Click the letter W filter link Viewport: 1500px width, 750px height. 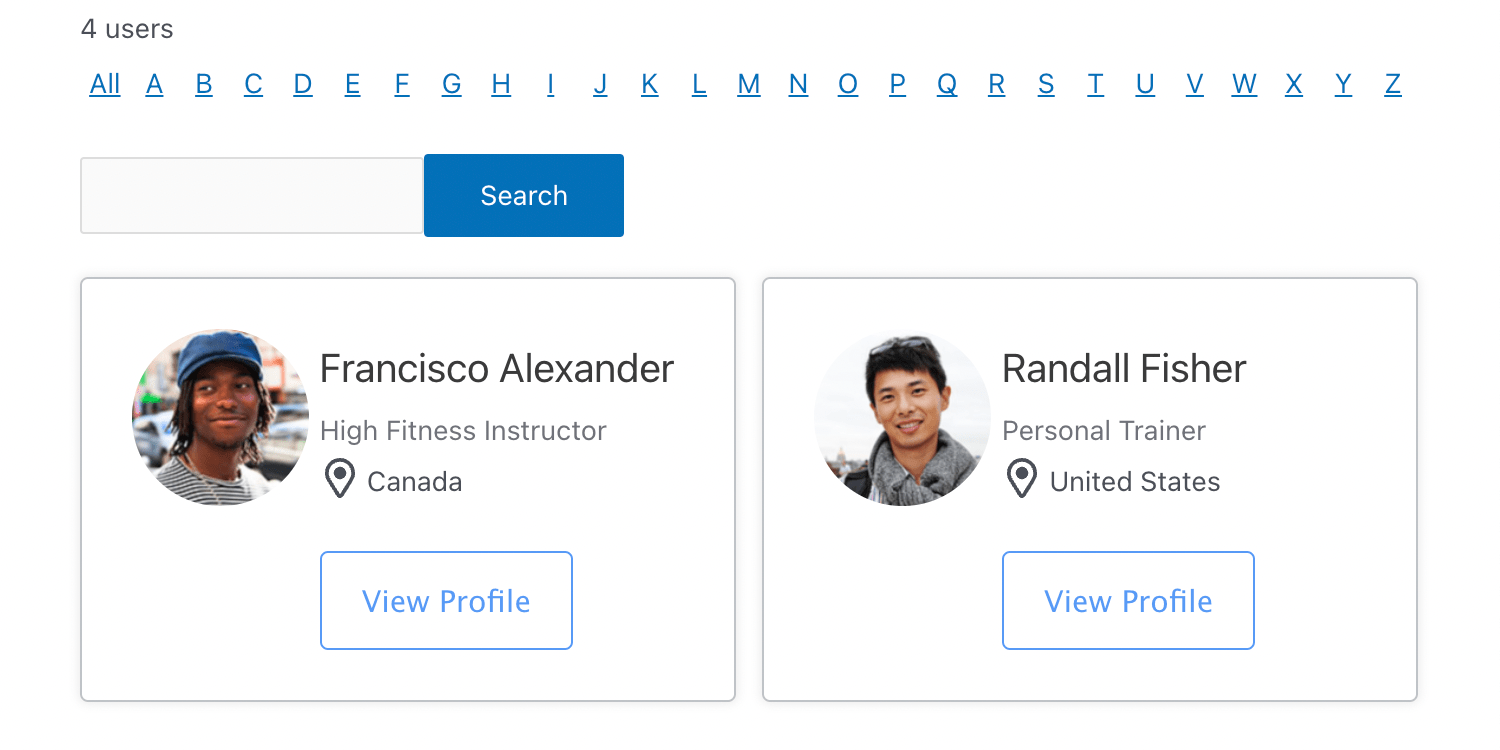pos(1244,85)
